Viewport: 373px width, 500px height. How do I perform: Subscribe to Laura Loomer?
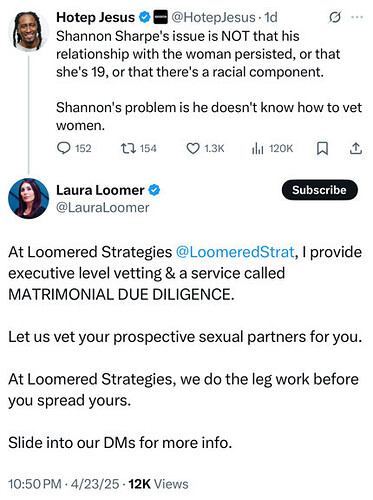(x=320, y=190)
